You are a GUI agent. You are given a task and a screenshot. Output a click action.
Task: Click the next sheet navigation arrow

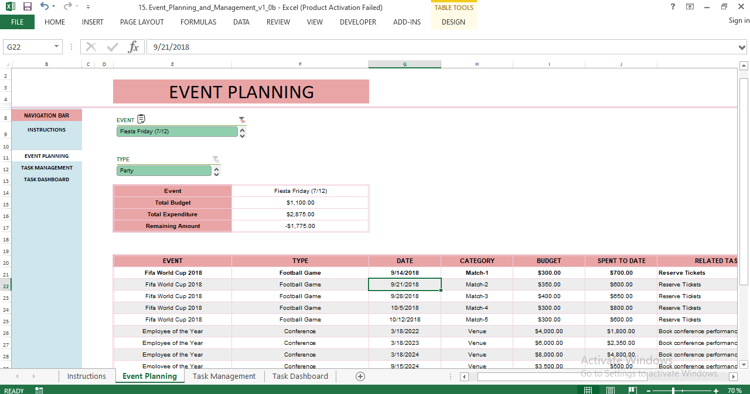click(x=33, y=376)
